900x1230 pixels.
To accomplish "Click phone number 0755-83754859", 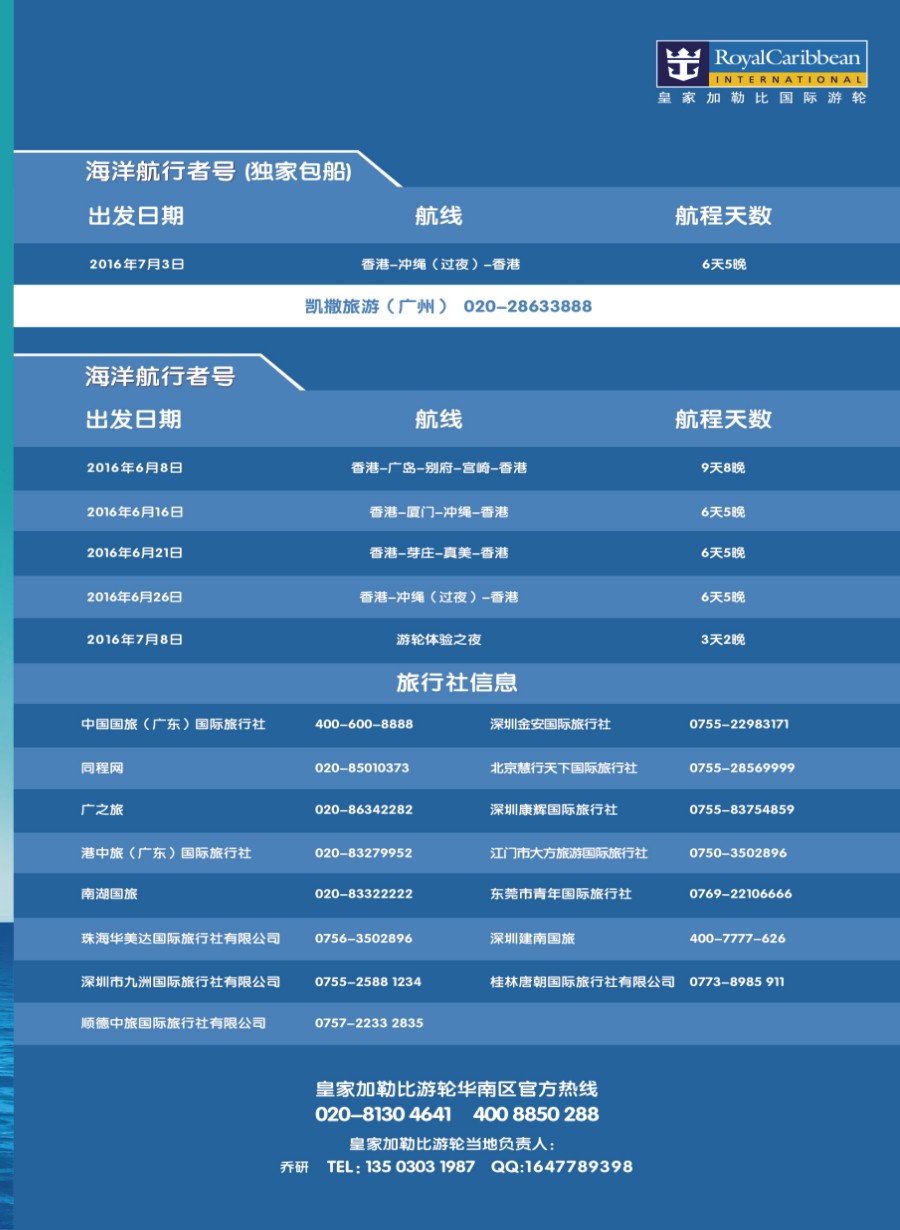I will pos(742,810).
